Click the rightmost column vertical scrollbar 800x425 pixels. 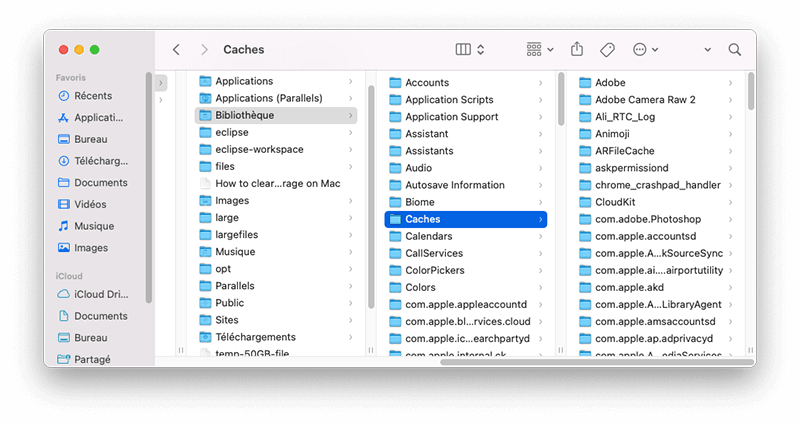pos(751,91)
